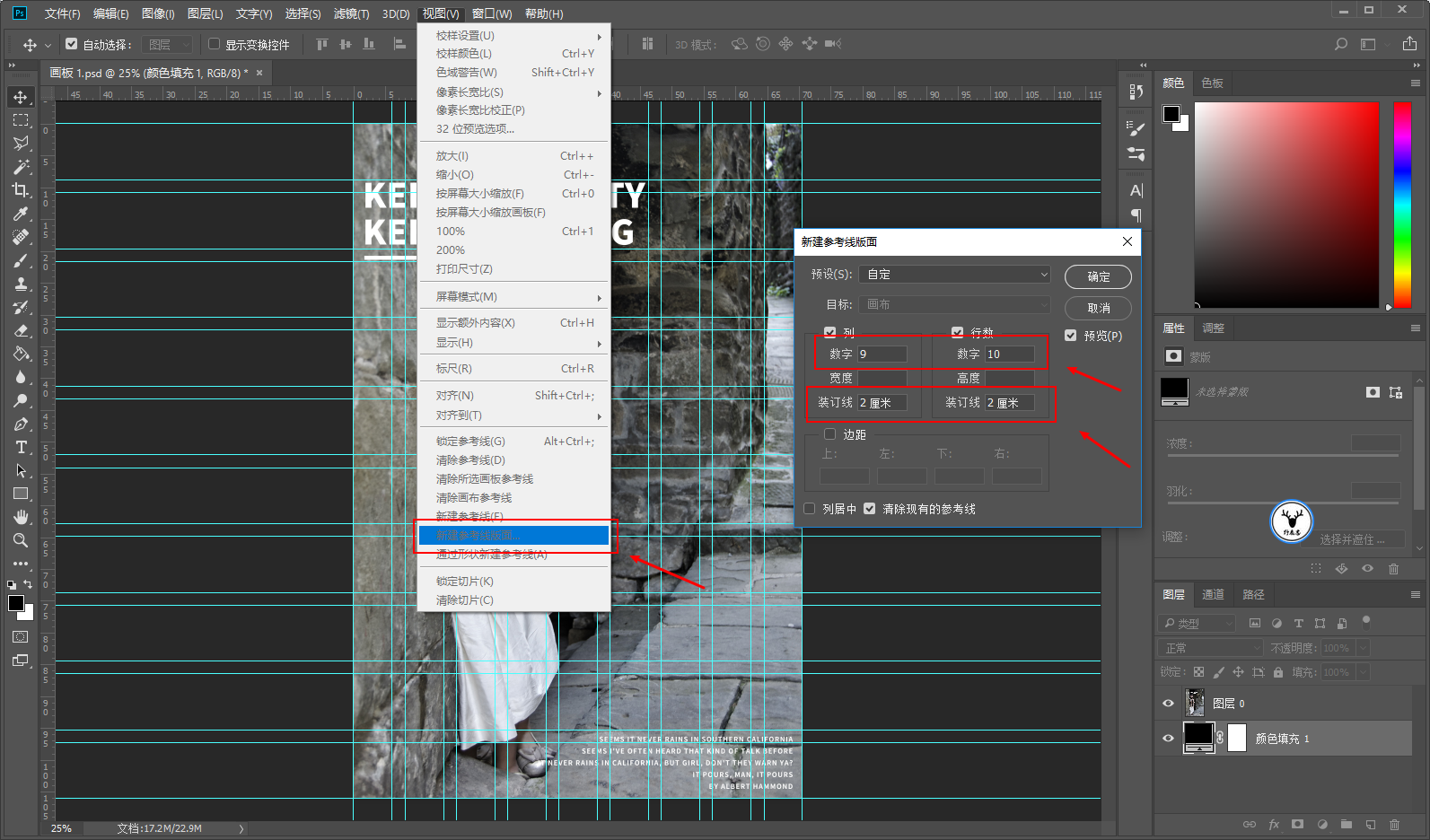This screenshot has width=1430, height=840.
Task: Select the Zoom tool
Action: point(21,540)
